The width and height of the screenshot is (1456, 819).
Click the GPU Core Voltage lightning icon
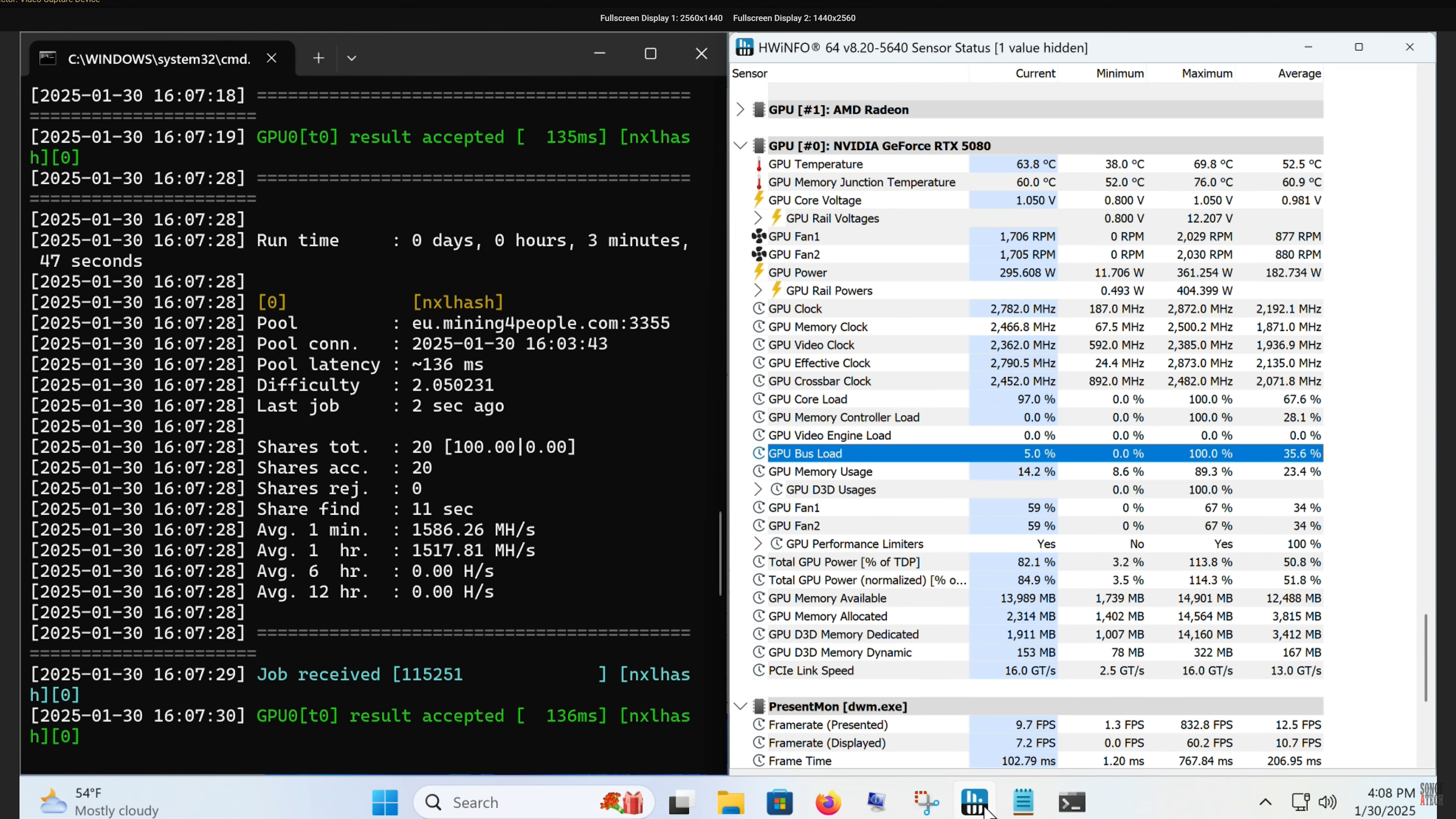(758, 199)
